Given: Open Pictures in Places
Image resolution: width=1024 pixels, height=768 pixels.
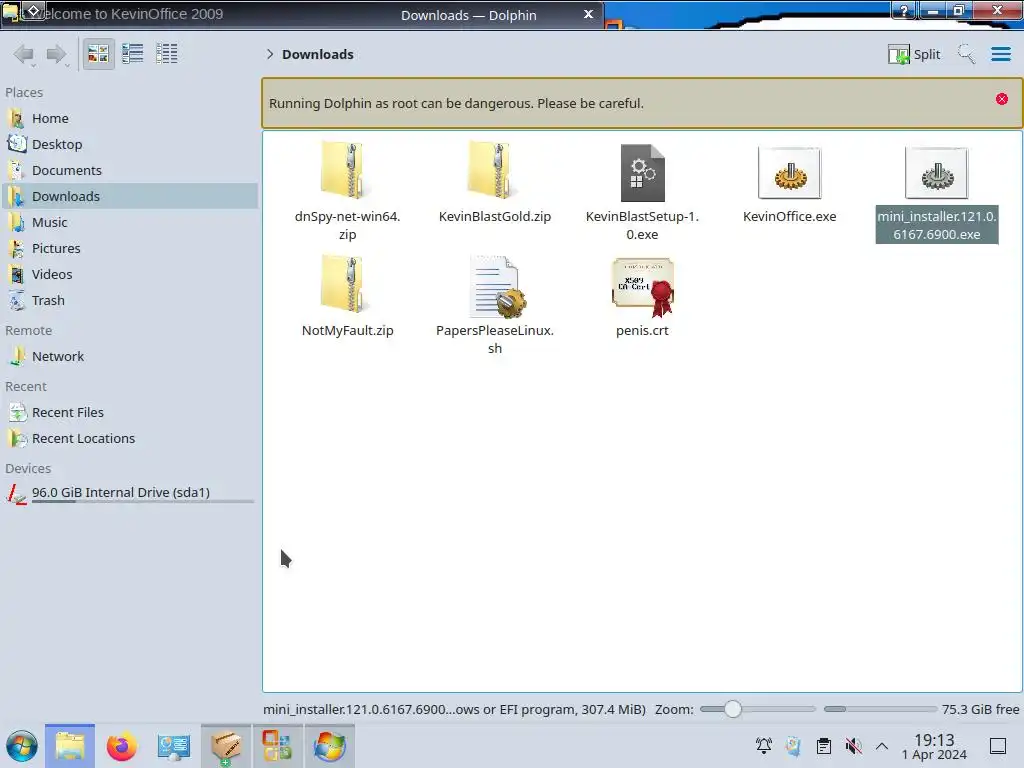Looking at the screenshot, I should click(129, 249).
